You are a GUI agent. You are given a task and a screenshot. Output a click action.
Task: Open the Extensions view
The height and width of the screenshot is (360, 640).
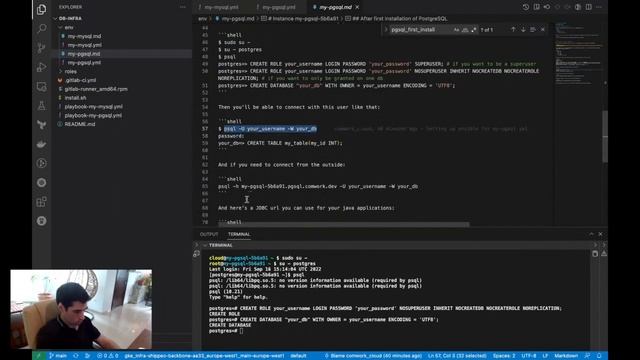(x=41, y=202)
